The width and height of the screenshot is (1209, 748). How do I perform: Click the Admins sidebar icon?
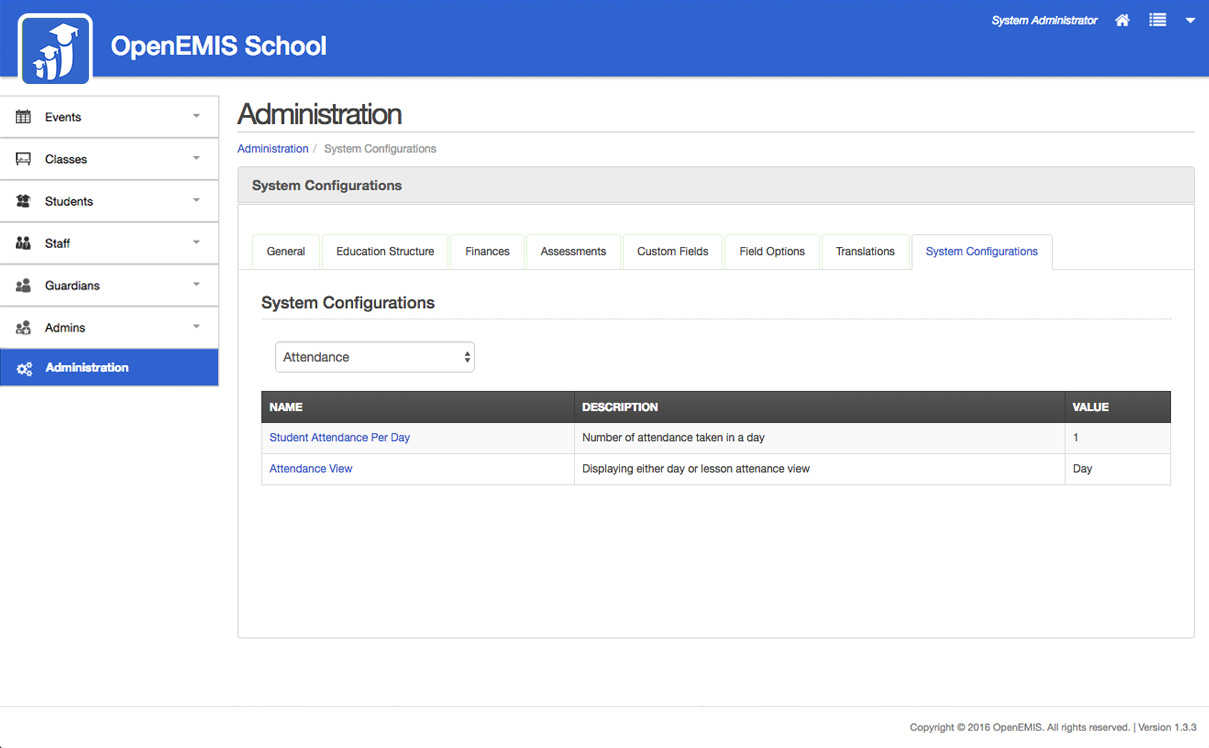coord(23,327)
